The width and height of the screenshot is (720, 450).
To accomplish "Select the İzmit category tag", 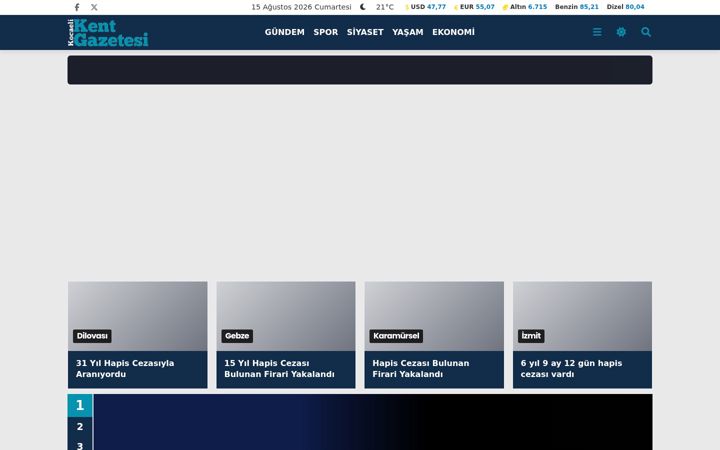I will (x=531, y=336).
